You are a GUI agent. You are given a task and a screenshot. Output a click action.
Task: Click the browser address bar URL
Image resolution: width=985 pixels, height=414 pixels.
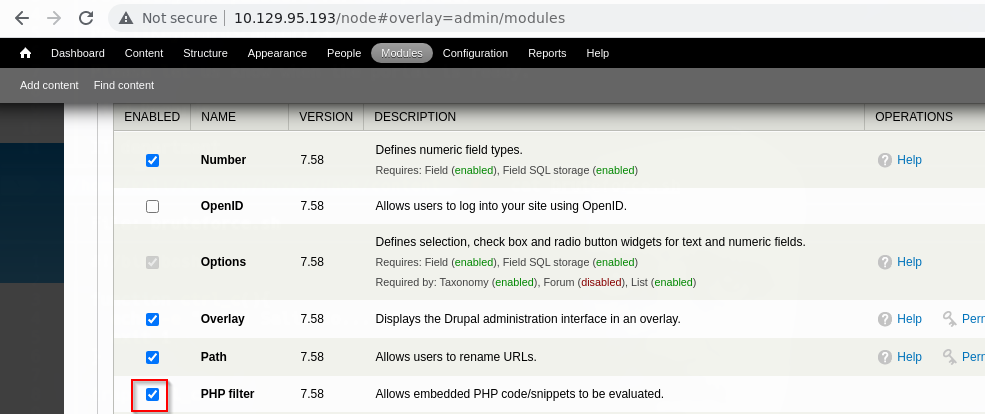400,18
